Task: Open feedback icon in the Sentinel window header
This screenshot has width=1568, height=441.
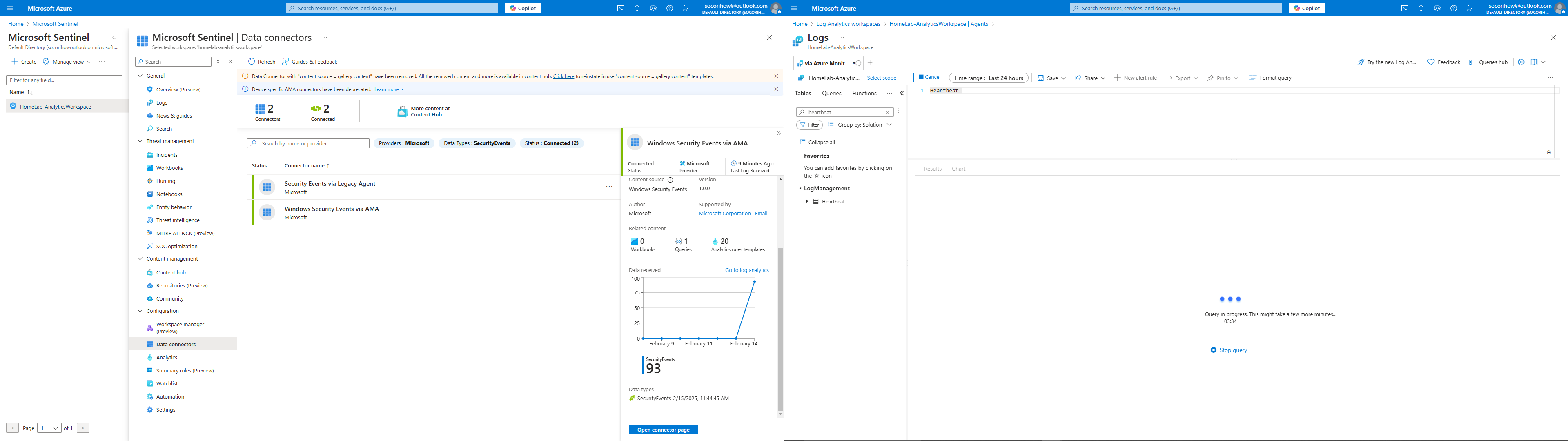Action: pos(686,9)
